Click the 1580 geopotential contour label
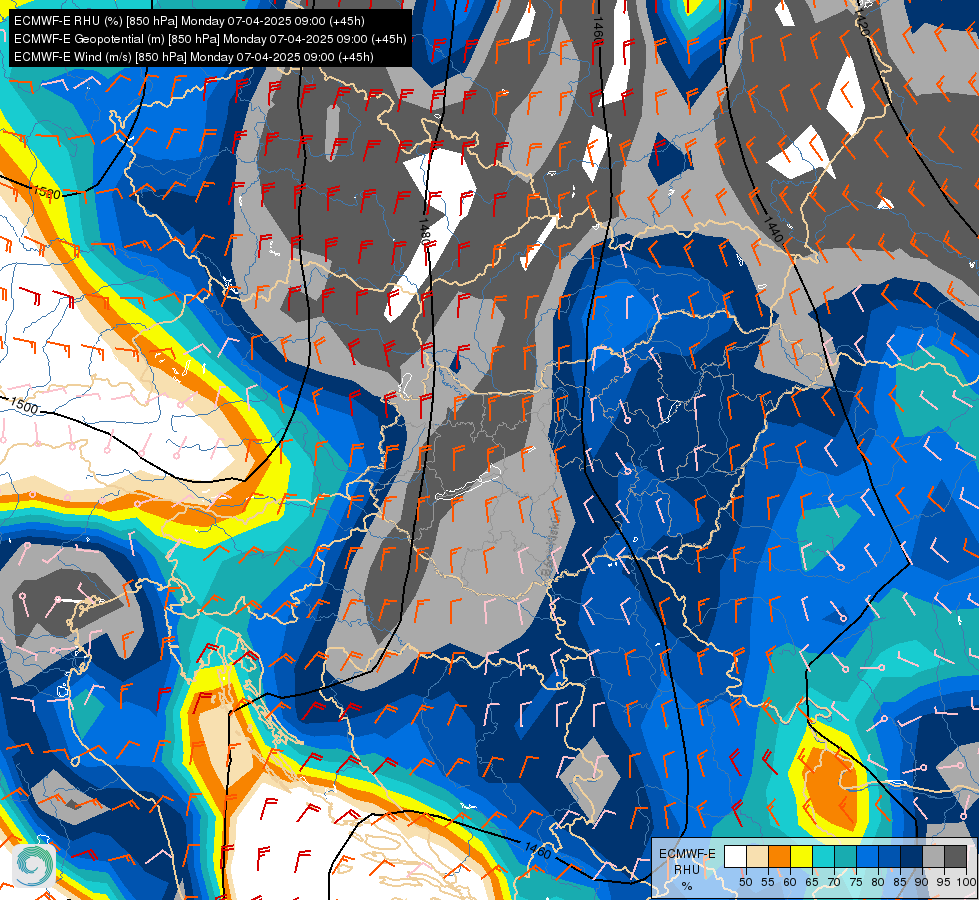This screenshot has width=979, height=900. [x=47, y=192]
